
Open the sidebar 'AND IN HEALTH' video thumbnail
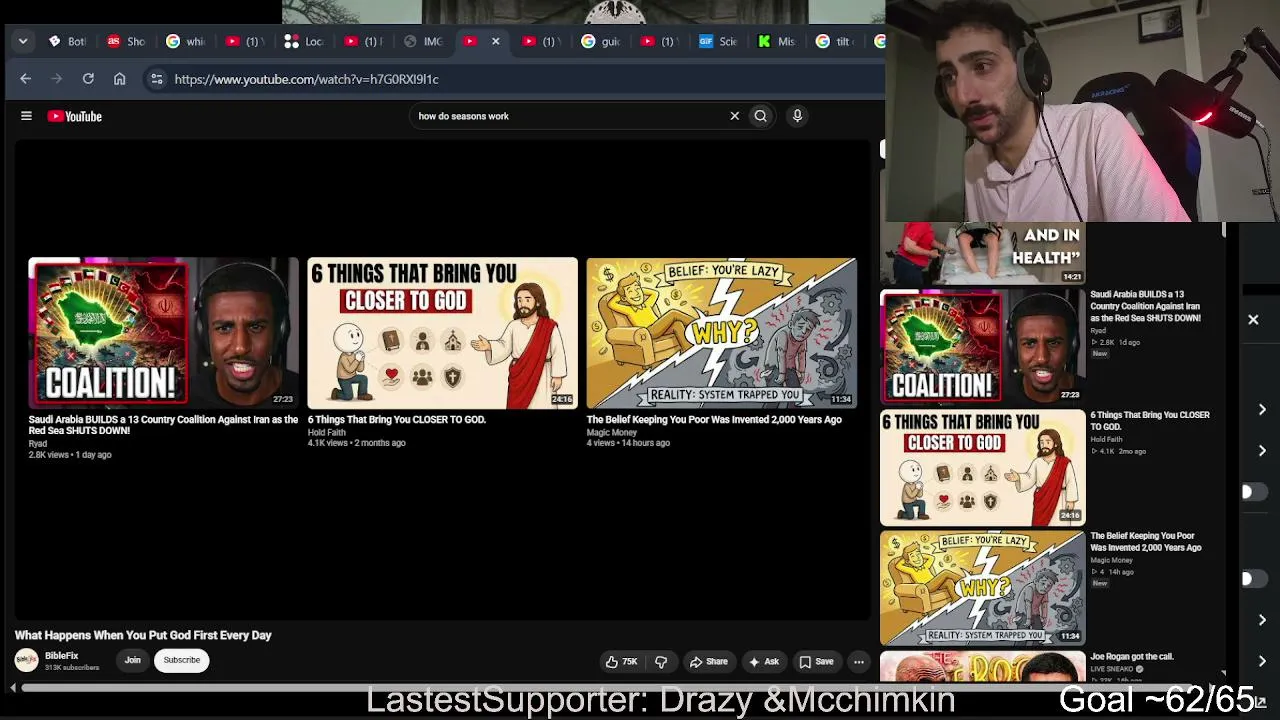(x=982, y=253)
